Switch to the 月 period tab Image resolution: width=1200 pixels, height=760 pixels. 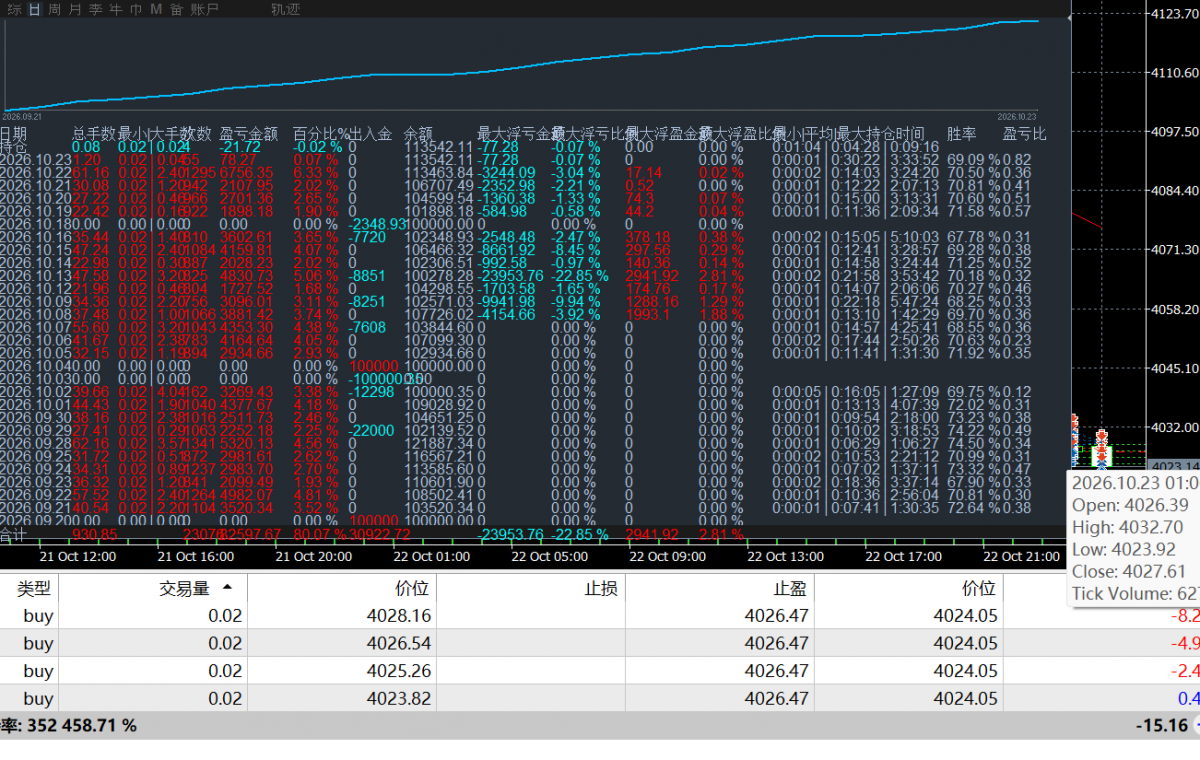75,9
